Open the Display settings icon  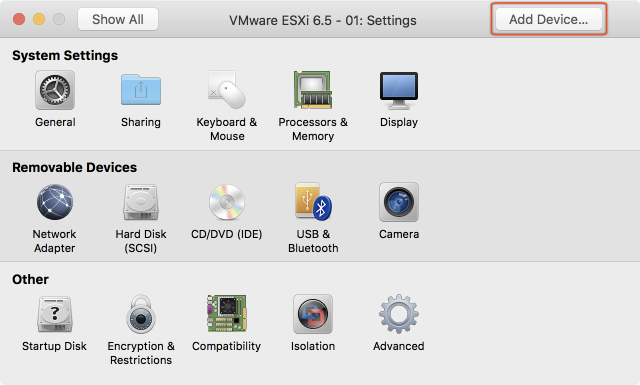click(x=399, y=91)
